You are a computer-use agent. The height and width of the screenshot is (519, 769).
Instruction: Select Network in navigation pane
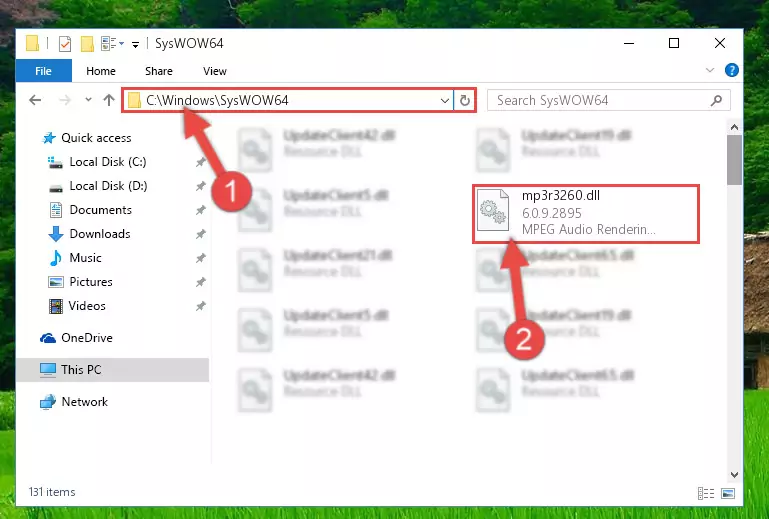(74, 402)
